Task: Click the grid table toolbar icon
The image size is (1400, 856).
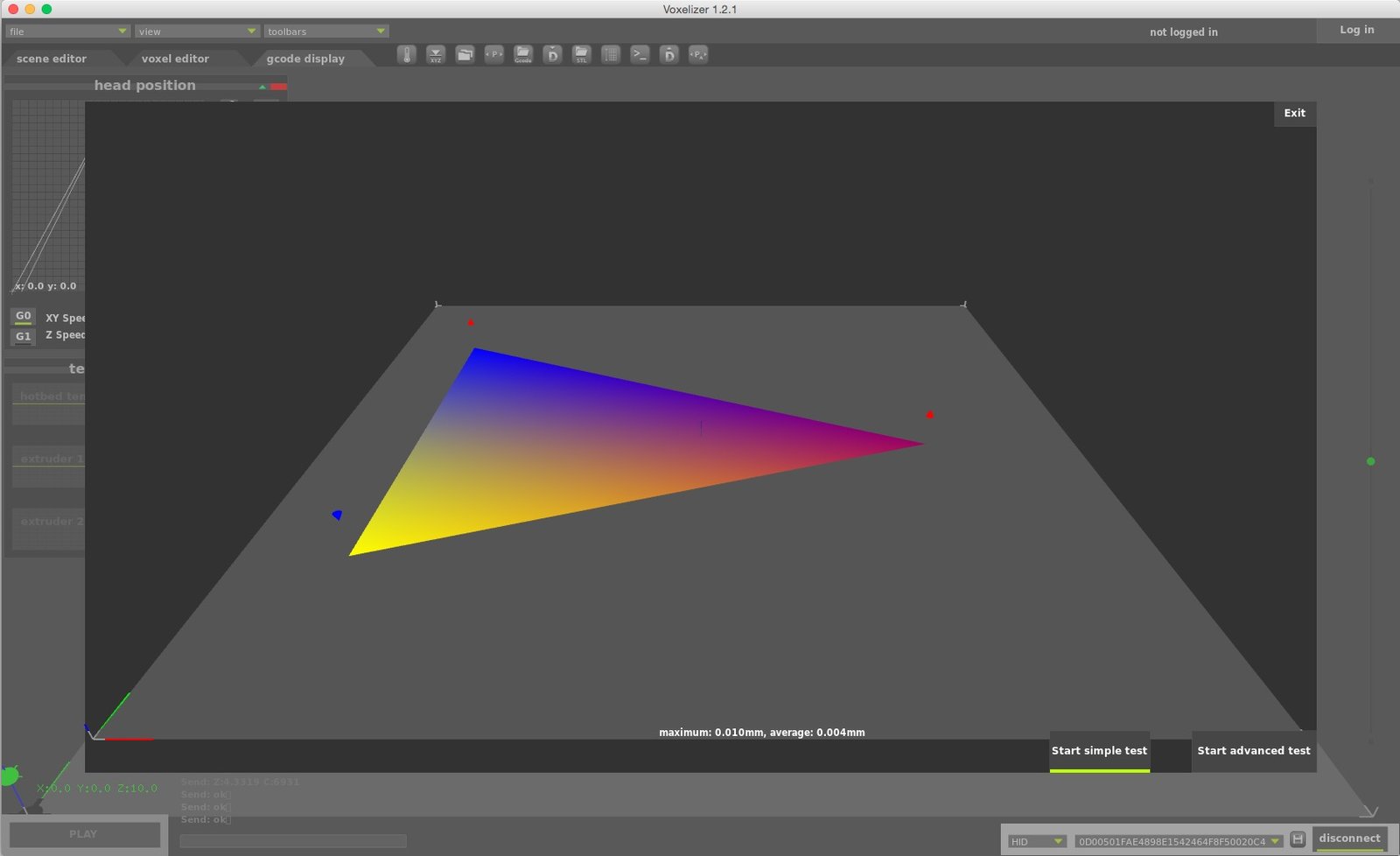Action: pos(611,54)
